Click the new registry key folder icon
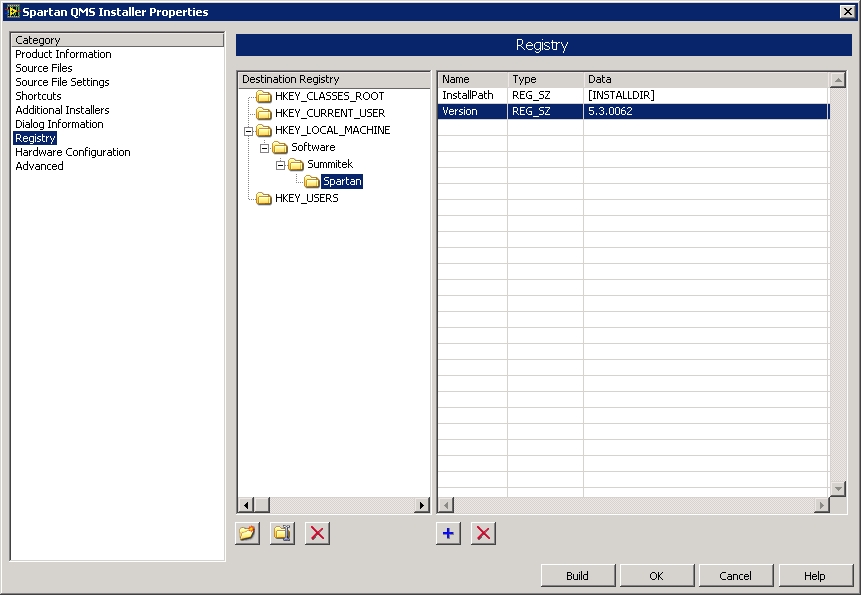The width and height of the screenshot is (861, 595). [247, 533]
